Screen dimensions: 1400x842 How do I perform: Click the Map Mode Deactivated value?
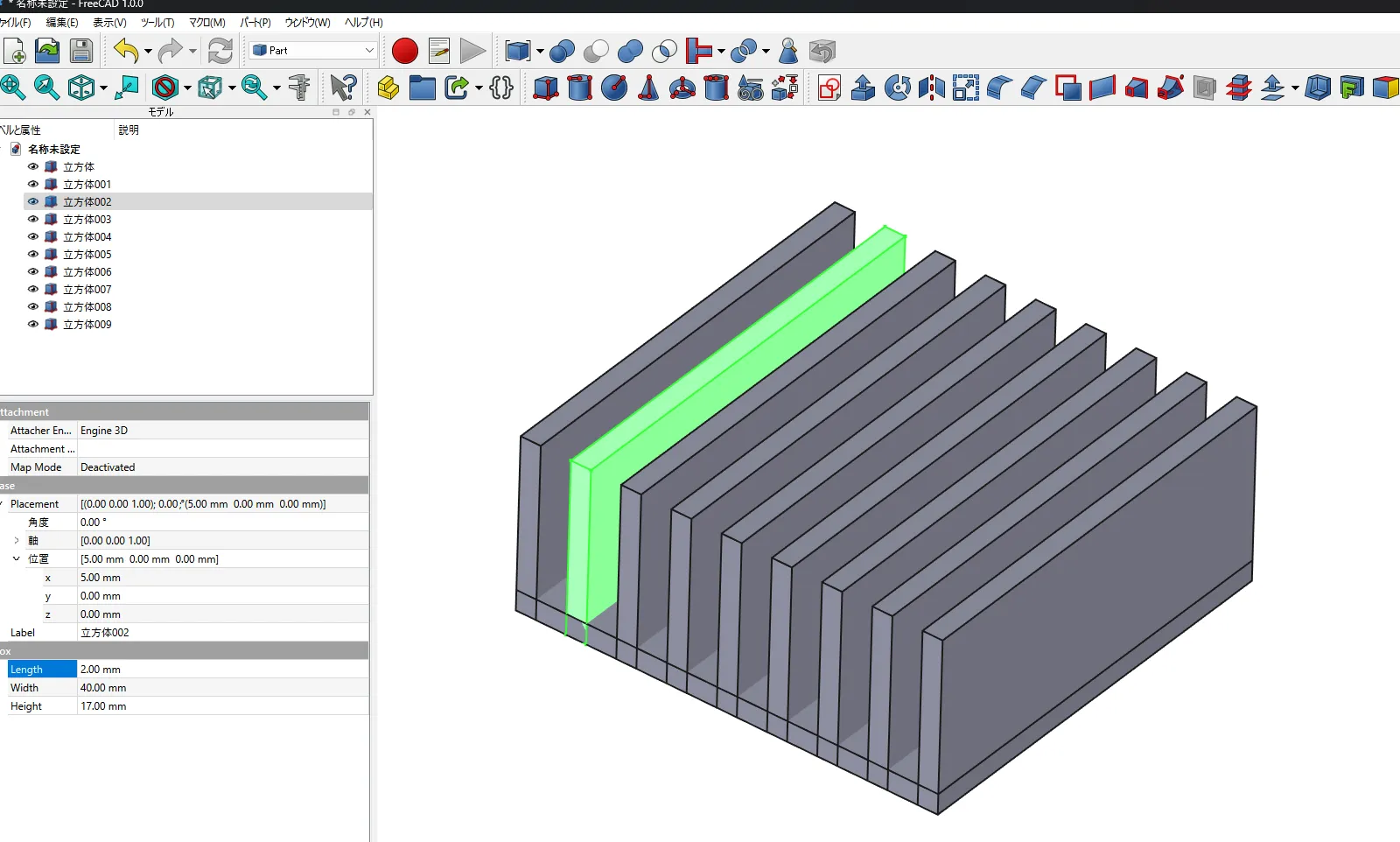pyautogui.click(x=222, y=467)
